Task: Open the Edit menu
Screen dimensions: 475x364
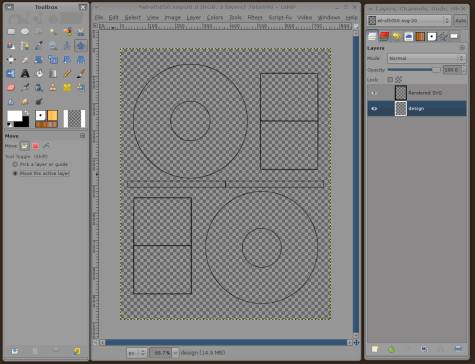Action: tap(114, 18)
